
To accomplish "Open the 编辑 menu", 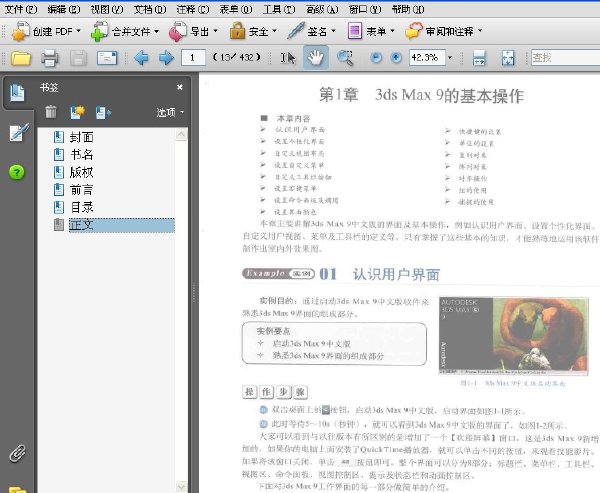I will [x=64, y=9].
